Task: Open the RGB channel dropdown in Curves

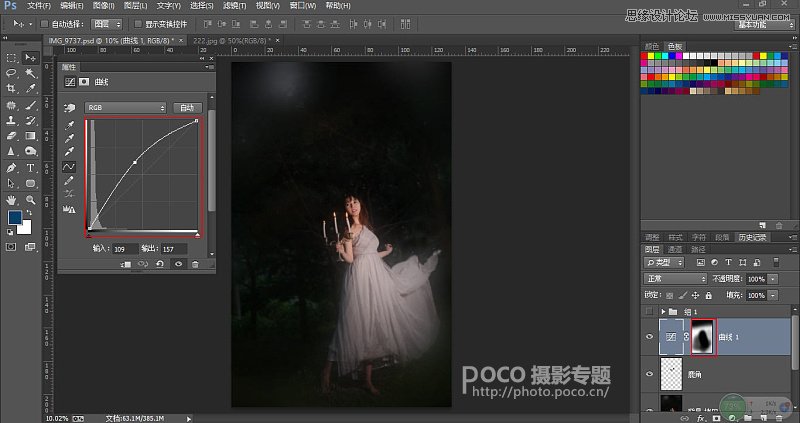Action: pos(126,108)
